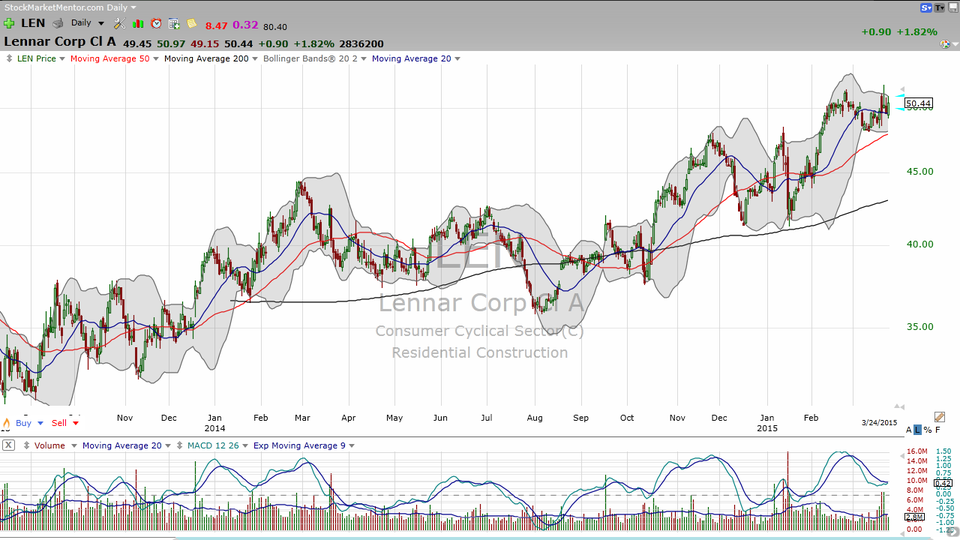Click the 0.42 MACD value label
The height and width of the screenshot is (540, 960).
tap(943, 483)
